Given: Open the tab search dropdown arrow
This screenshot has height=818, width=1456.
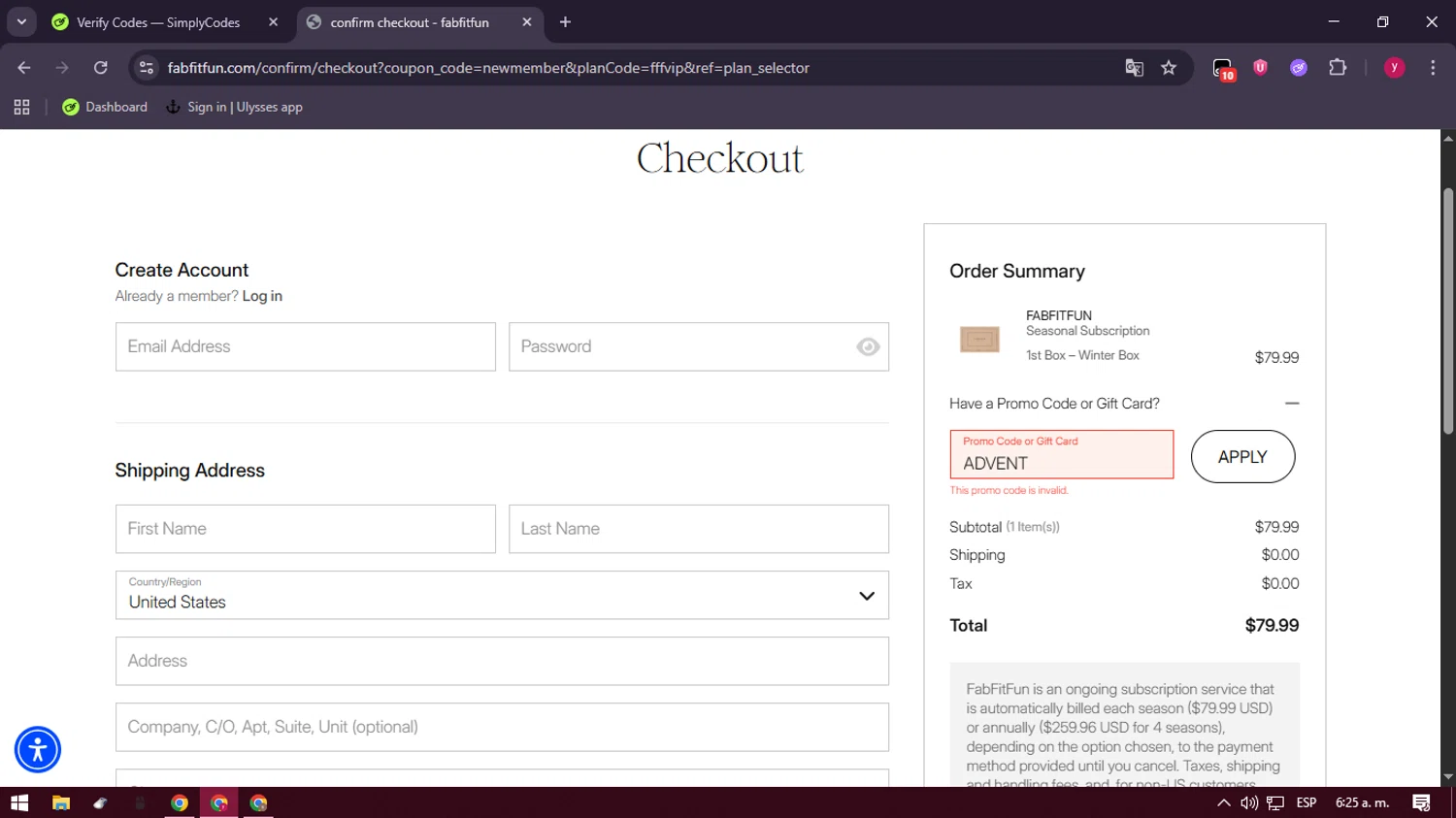Looking at the screenshot, I should tap(21, 21).
